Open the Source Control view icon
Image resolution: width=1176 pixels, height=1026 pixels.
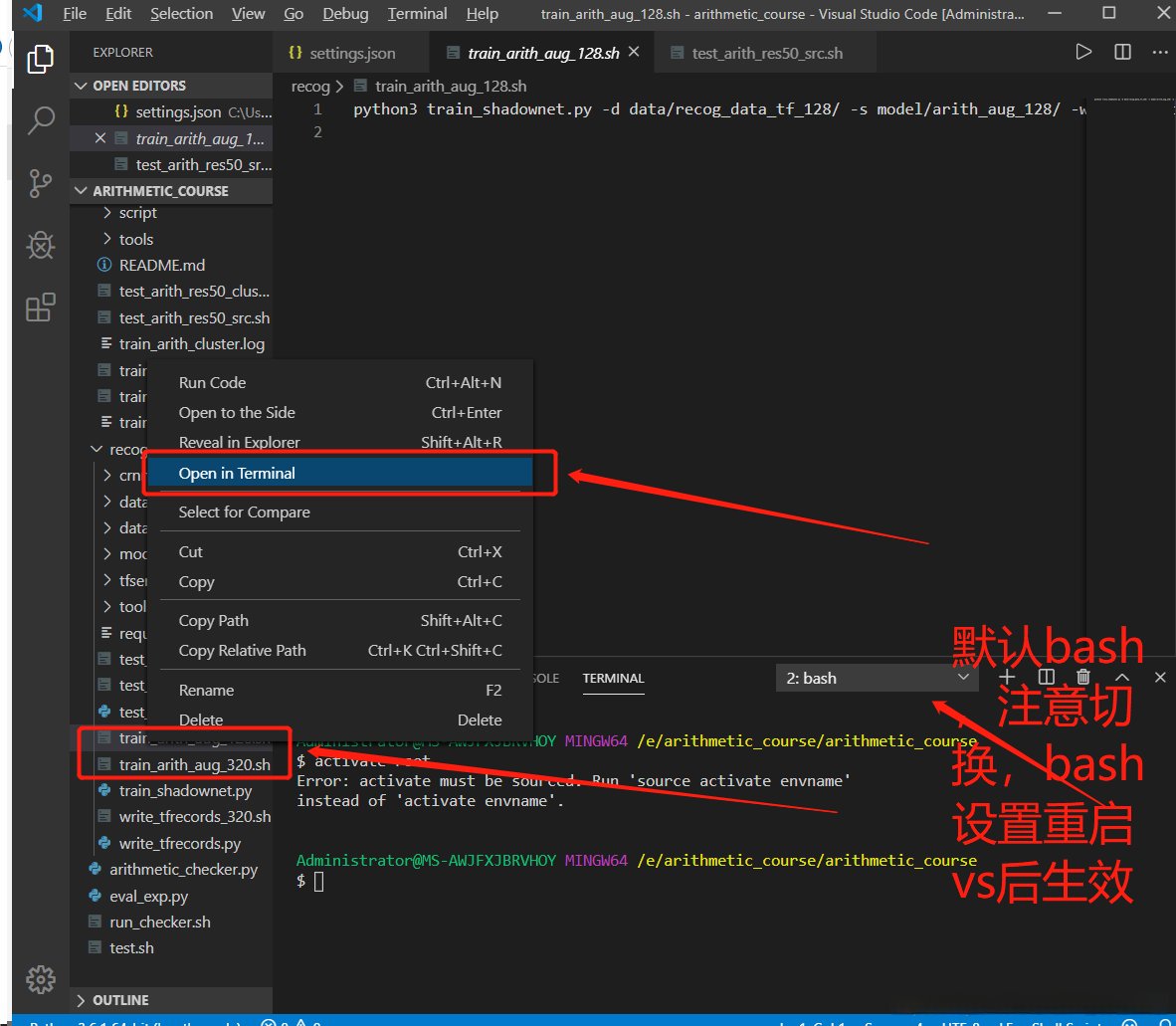(x=40, y=183)
